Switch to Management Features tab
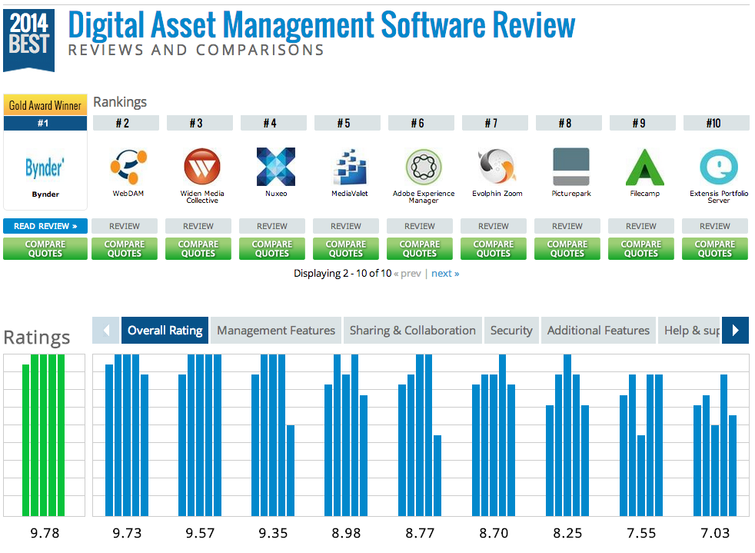Screen dimensions: 755x553 [276, 330]
